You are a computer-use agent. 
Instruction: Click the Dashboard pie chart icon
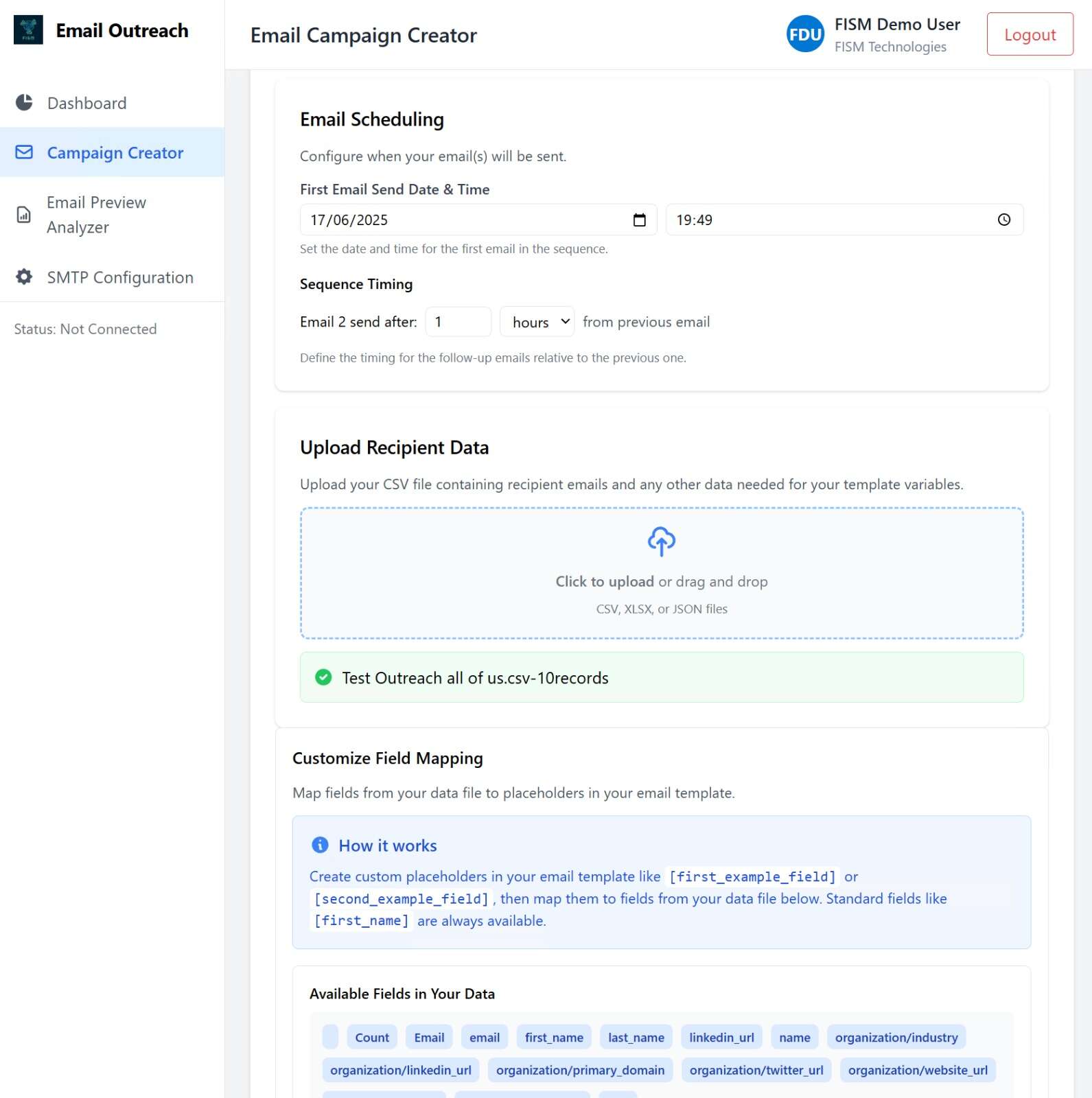[x=24, y=103]
